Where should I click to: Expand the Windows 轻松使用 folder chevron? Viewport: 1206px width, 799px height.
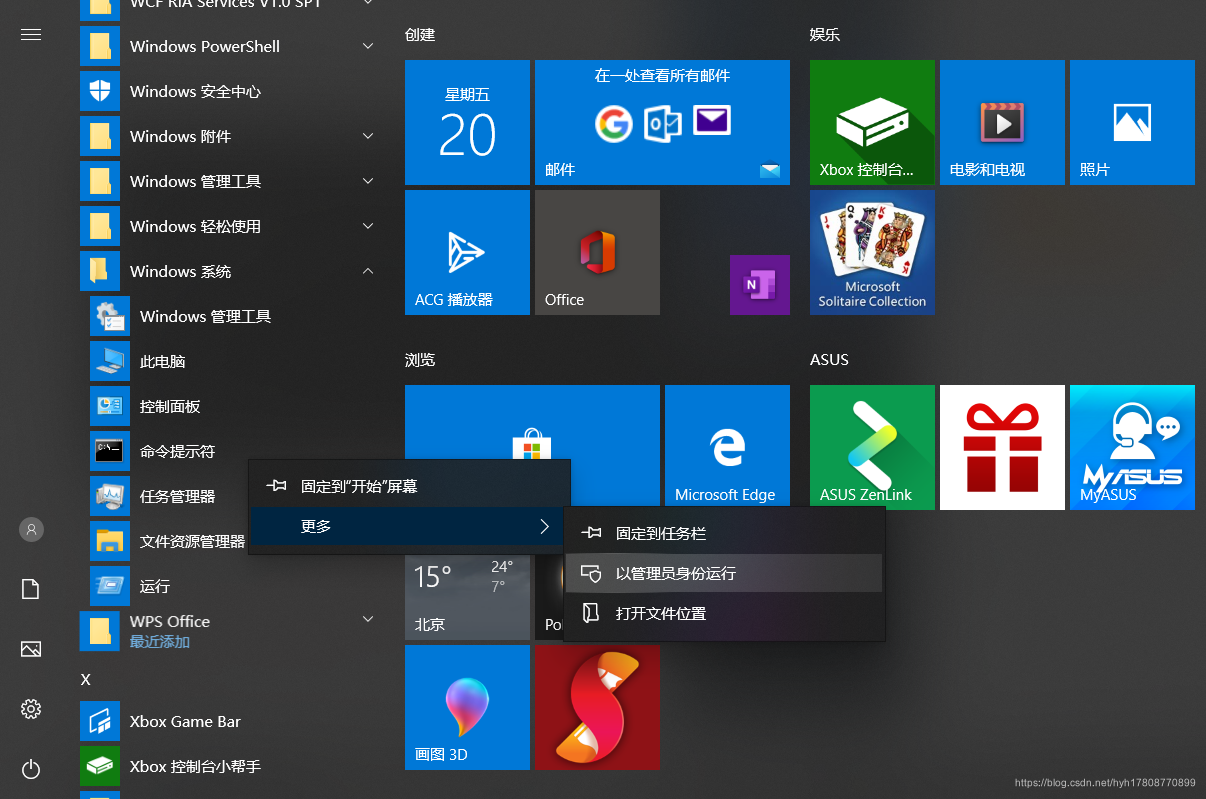368,226
